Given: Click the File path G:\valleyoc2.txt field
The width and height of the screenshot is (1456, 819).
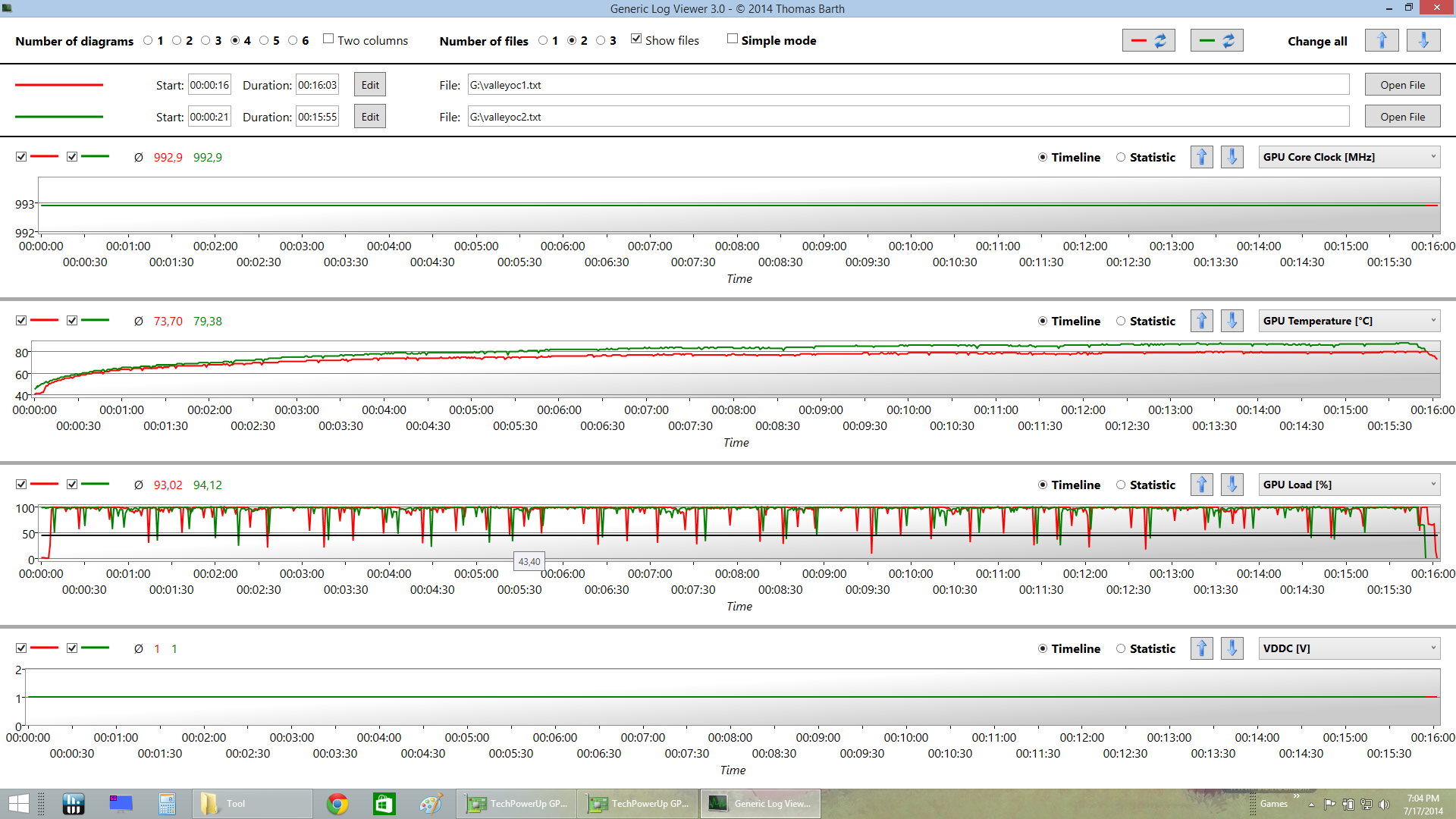Looking at the screenshot, I should (908, 117).
